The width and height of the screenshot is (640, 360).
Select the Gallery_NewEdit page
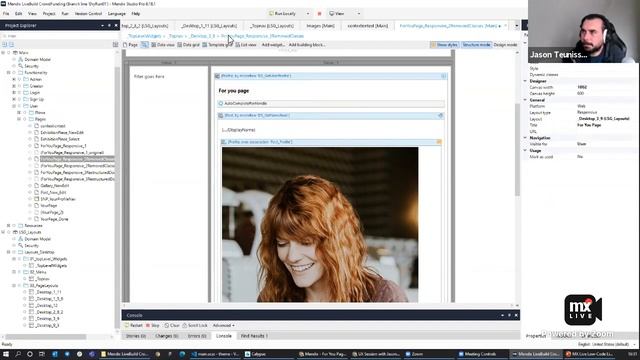click(x=55, y=186)
